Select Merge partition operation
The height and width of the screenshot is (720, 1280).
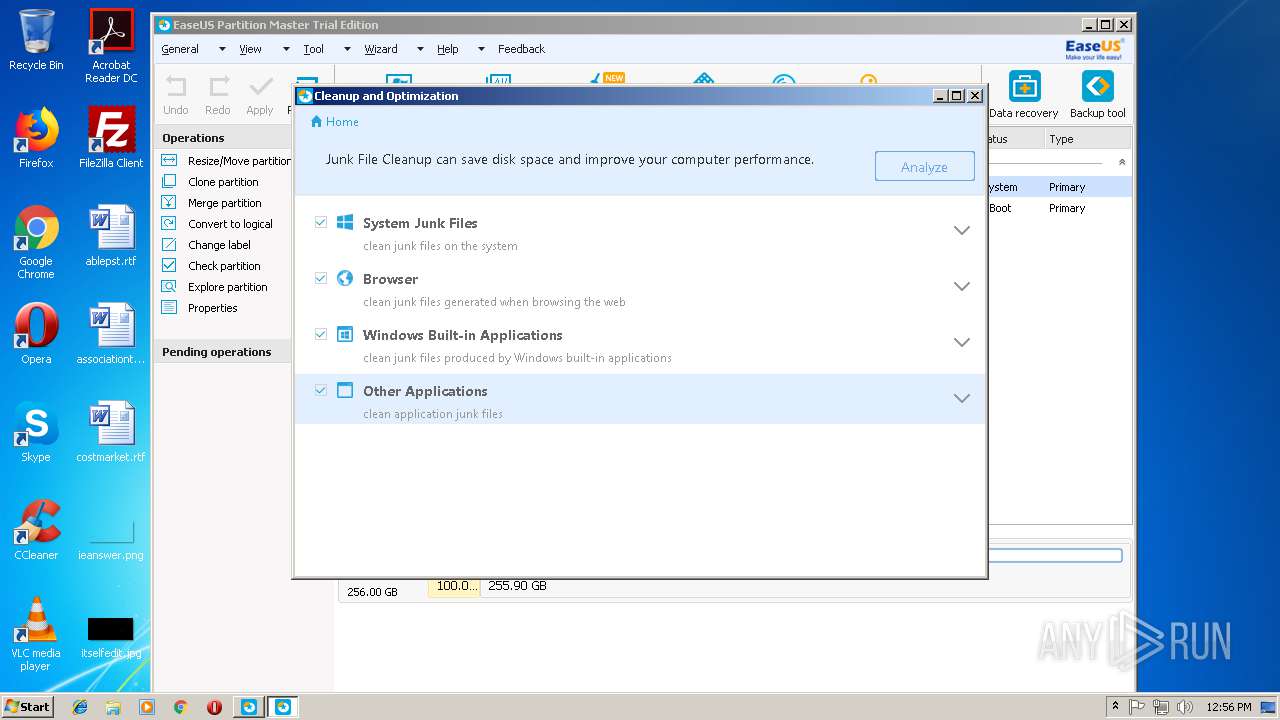(226, 203)
